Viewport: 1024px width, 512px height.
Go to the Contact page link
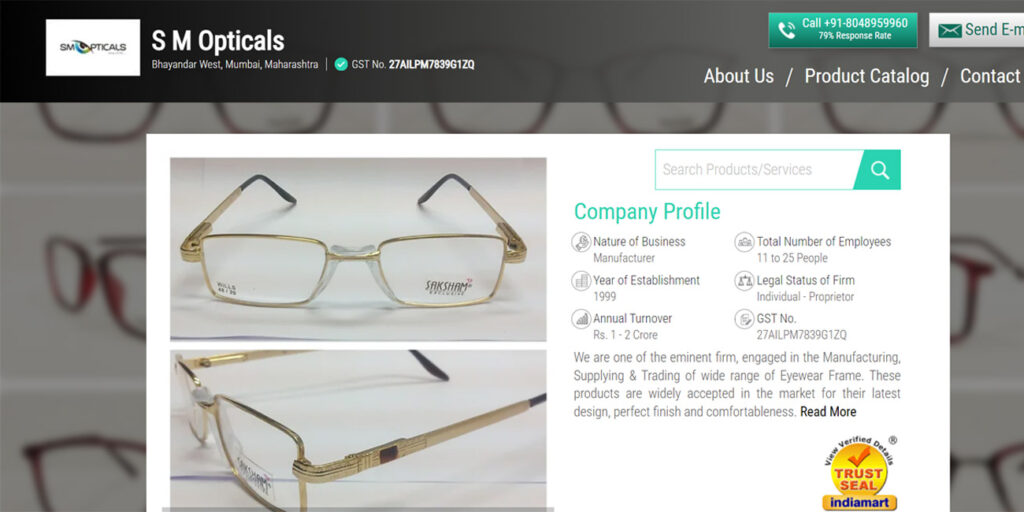[x=991, y=76]
